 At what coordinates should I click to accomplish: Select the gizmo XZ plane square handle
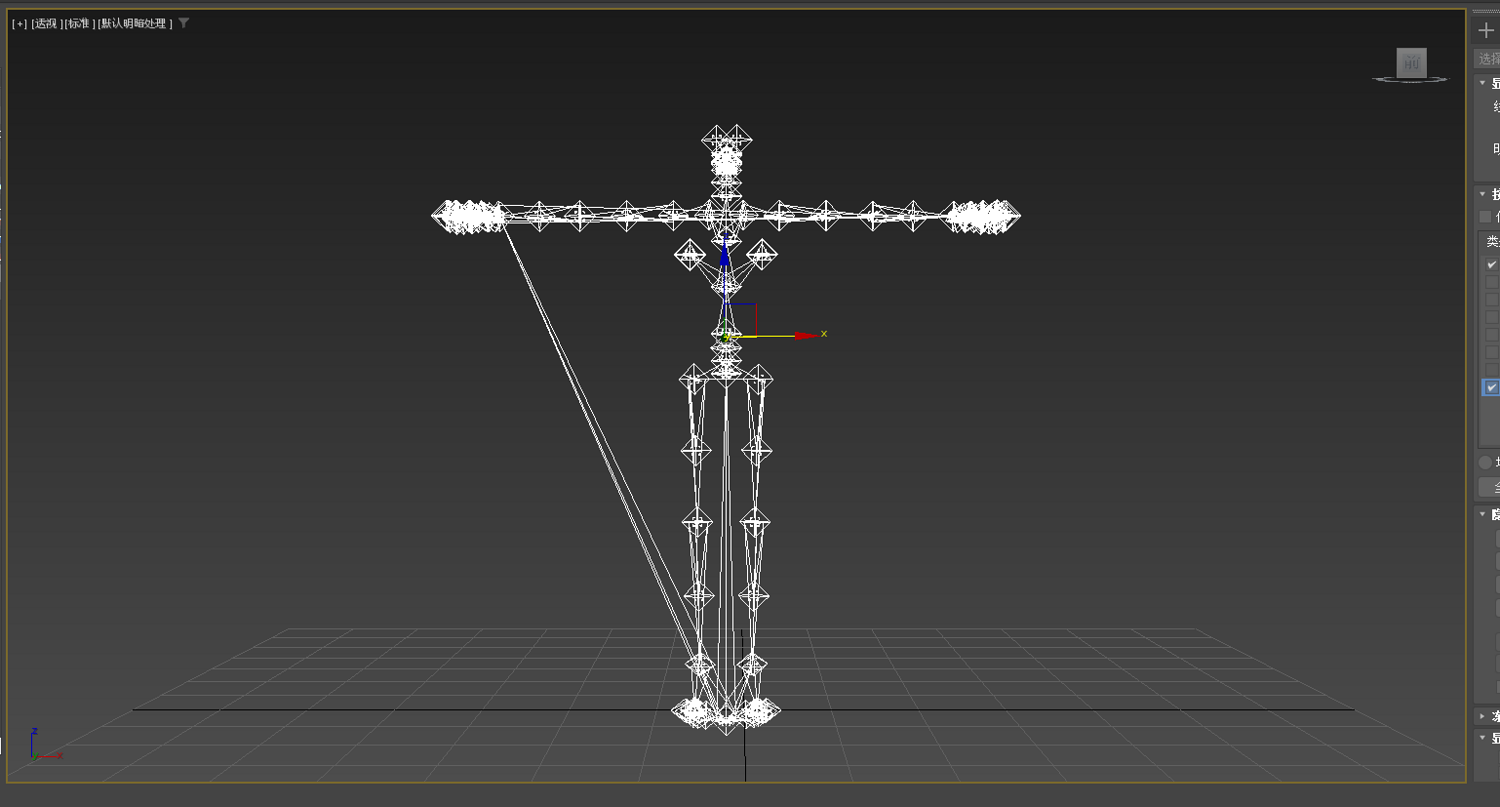pyautogui.click(x=741, y=320)
